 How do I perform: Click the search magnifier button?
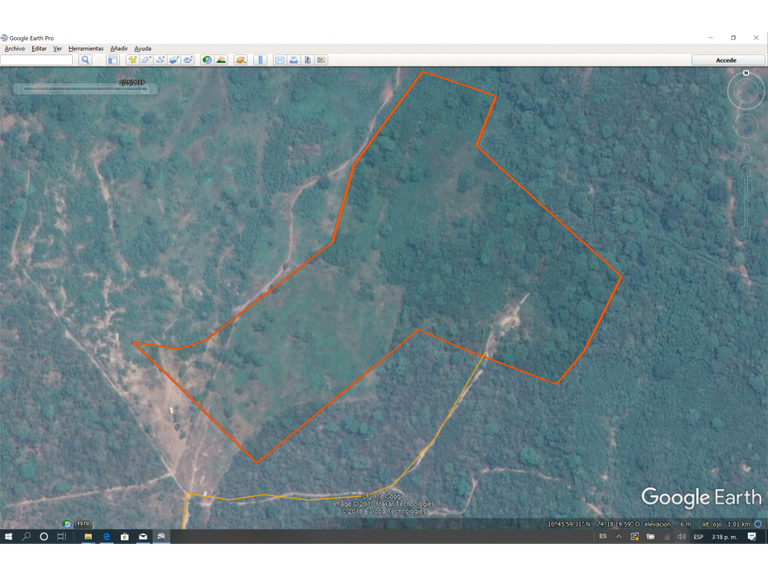click(86, 60)
